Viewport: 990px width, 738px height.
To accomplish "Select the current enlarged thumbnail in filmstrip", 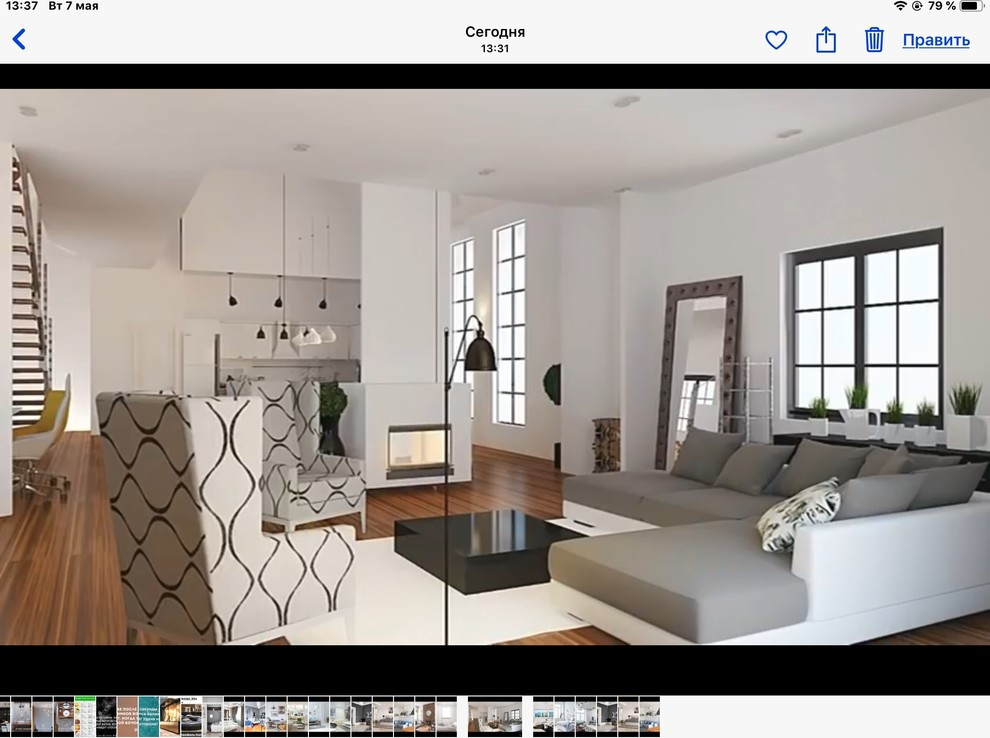I will tap(495, 716).
